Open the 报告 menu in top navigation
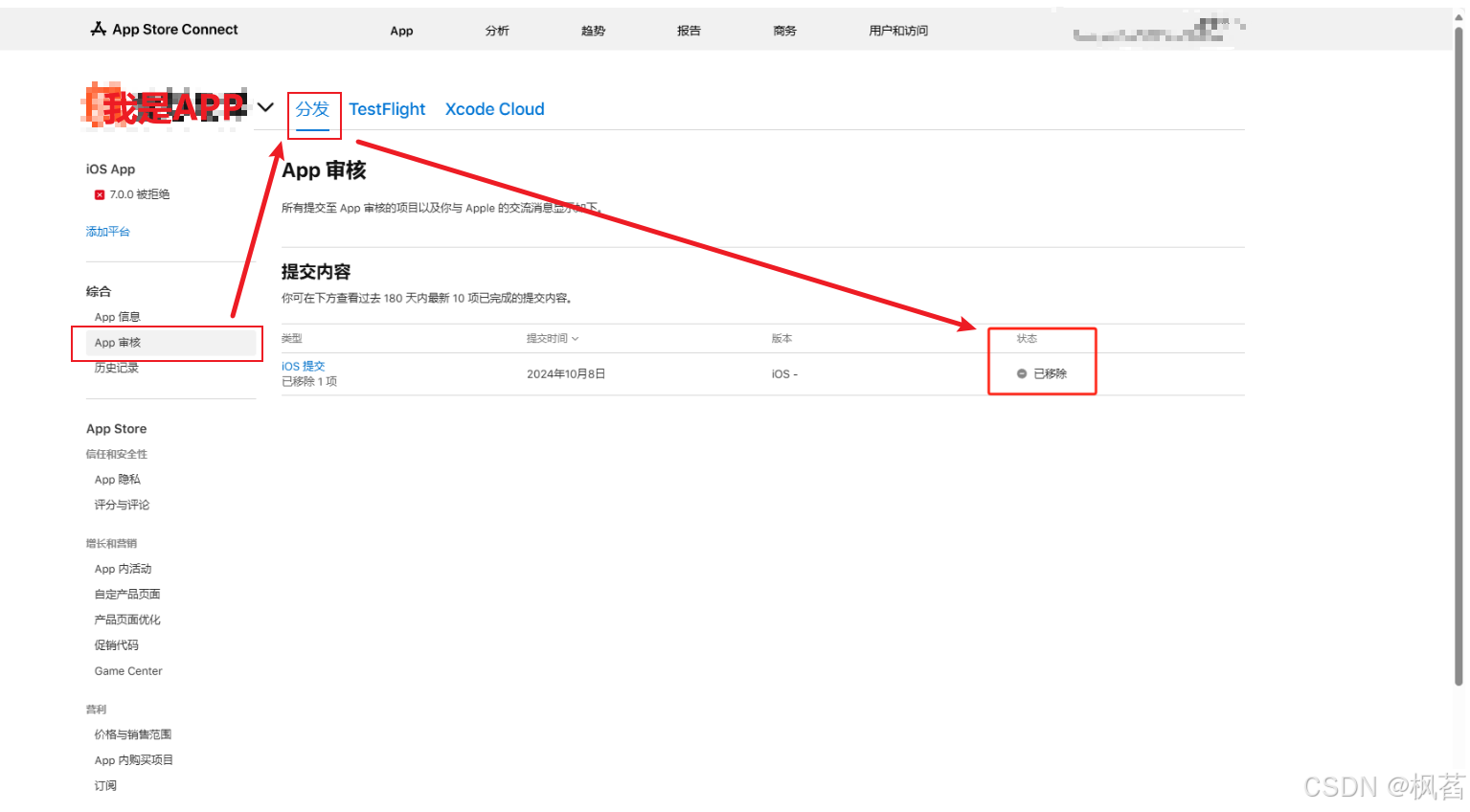The height and width of the screenshot is (812, 1470). [x=689, y=31]
